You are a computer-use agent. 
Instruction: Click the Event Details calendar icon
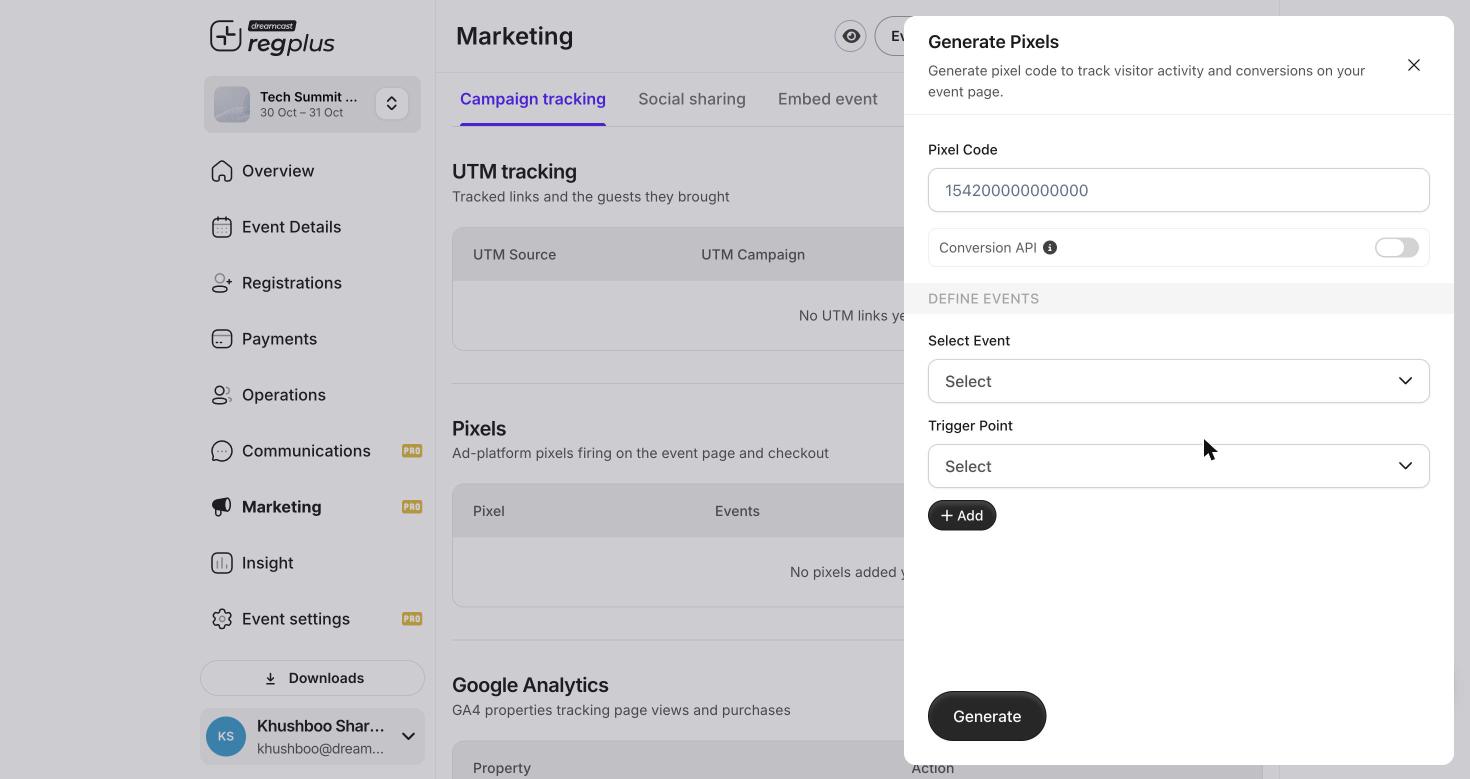[x=222, y=227]
